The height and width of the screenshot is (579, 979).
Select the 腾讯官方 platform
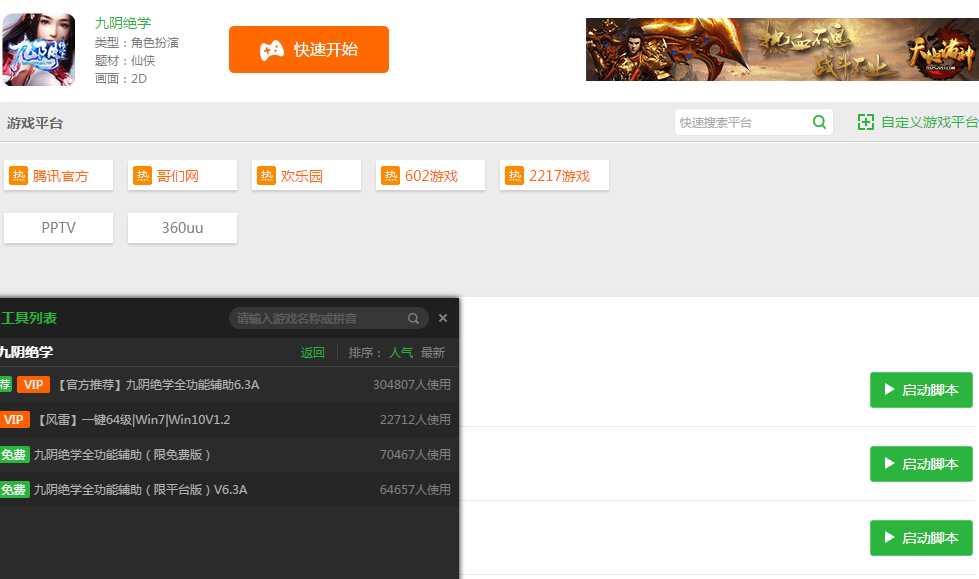(58, 176)
